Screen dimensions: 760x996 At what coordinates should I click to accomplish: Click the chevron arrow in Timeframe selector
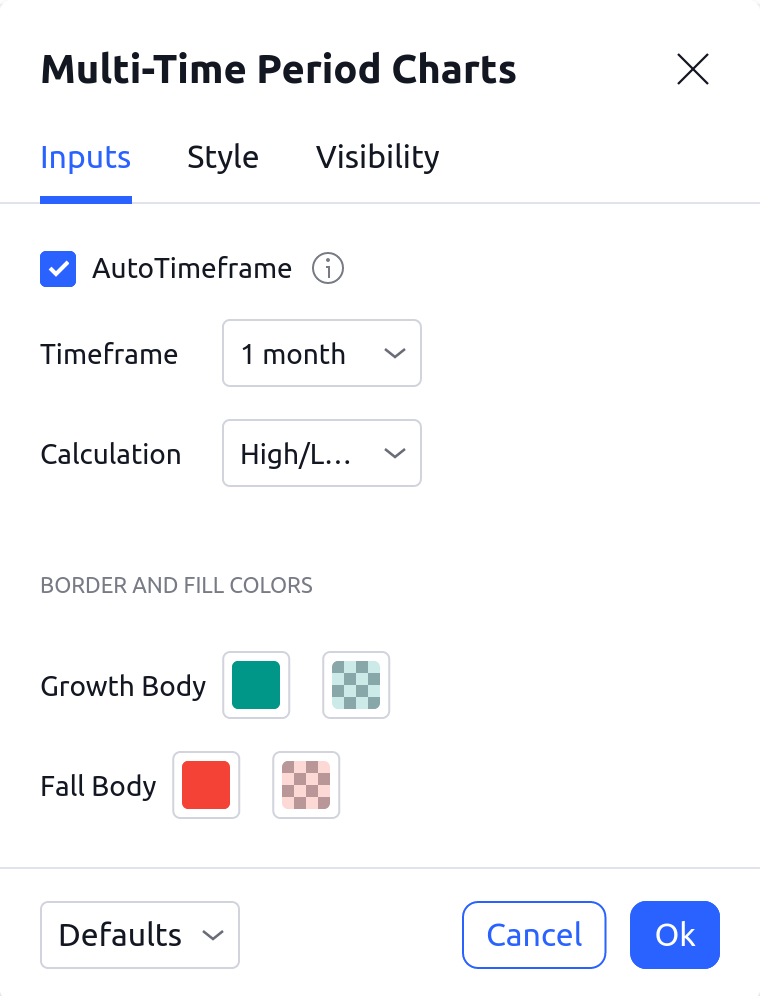pyautogui.click(x=395, y=353)
